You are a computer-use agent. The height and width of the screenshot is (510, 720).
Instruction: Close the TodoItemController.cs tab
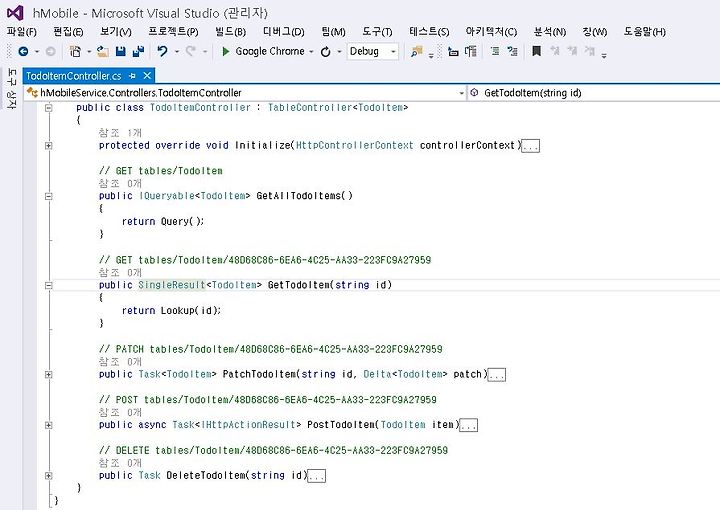[x=147, y=76]
